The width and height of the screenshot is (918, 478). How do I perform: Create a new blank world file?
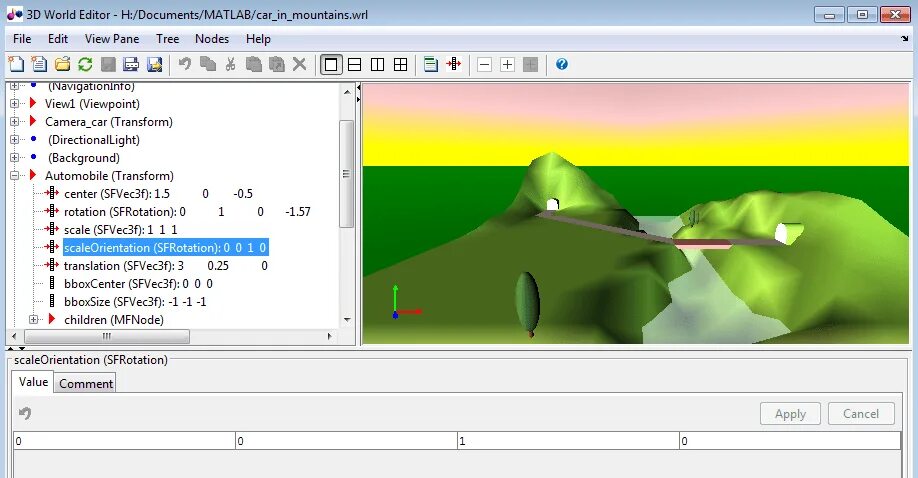pos(16,64)
